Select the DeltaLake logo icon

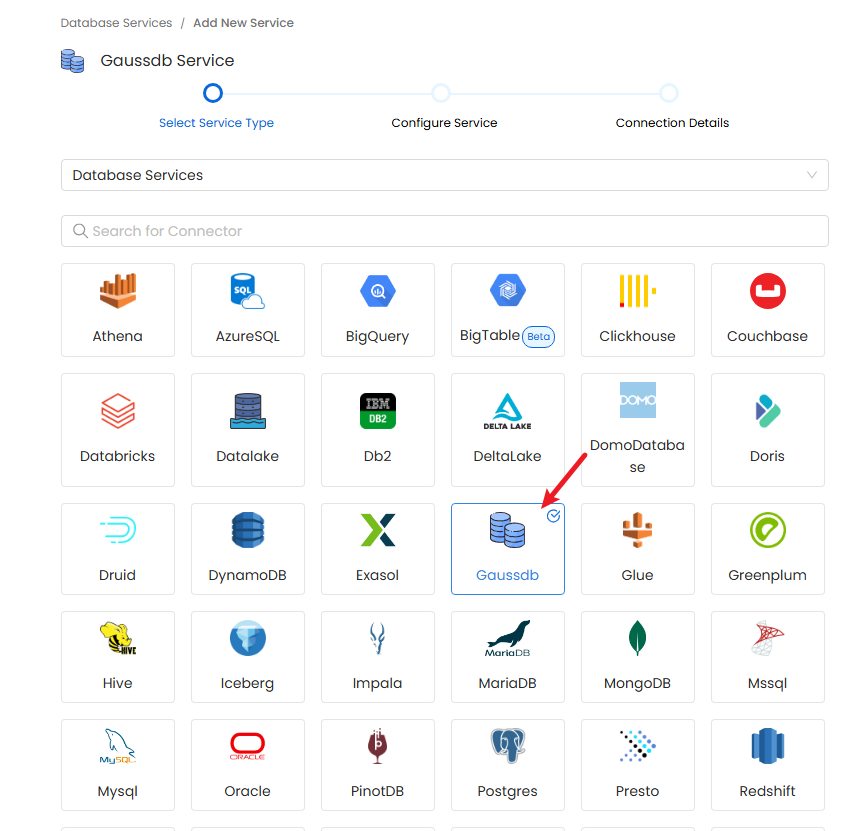click(x=508, y=411)
